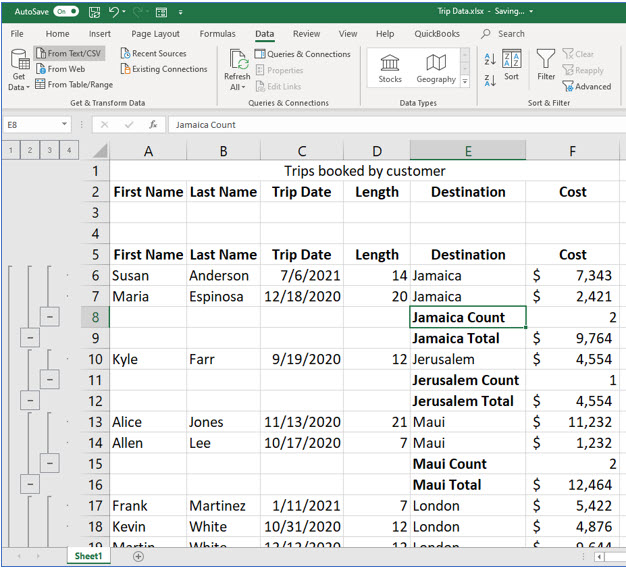Sort A to Z ascending
This screenshot has height=568, width=626.
[490, 59]
